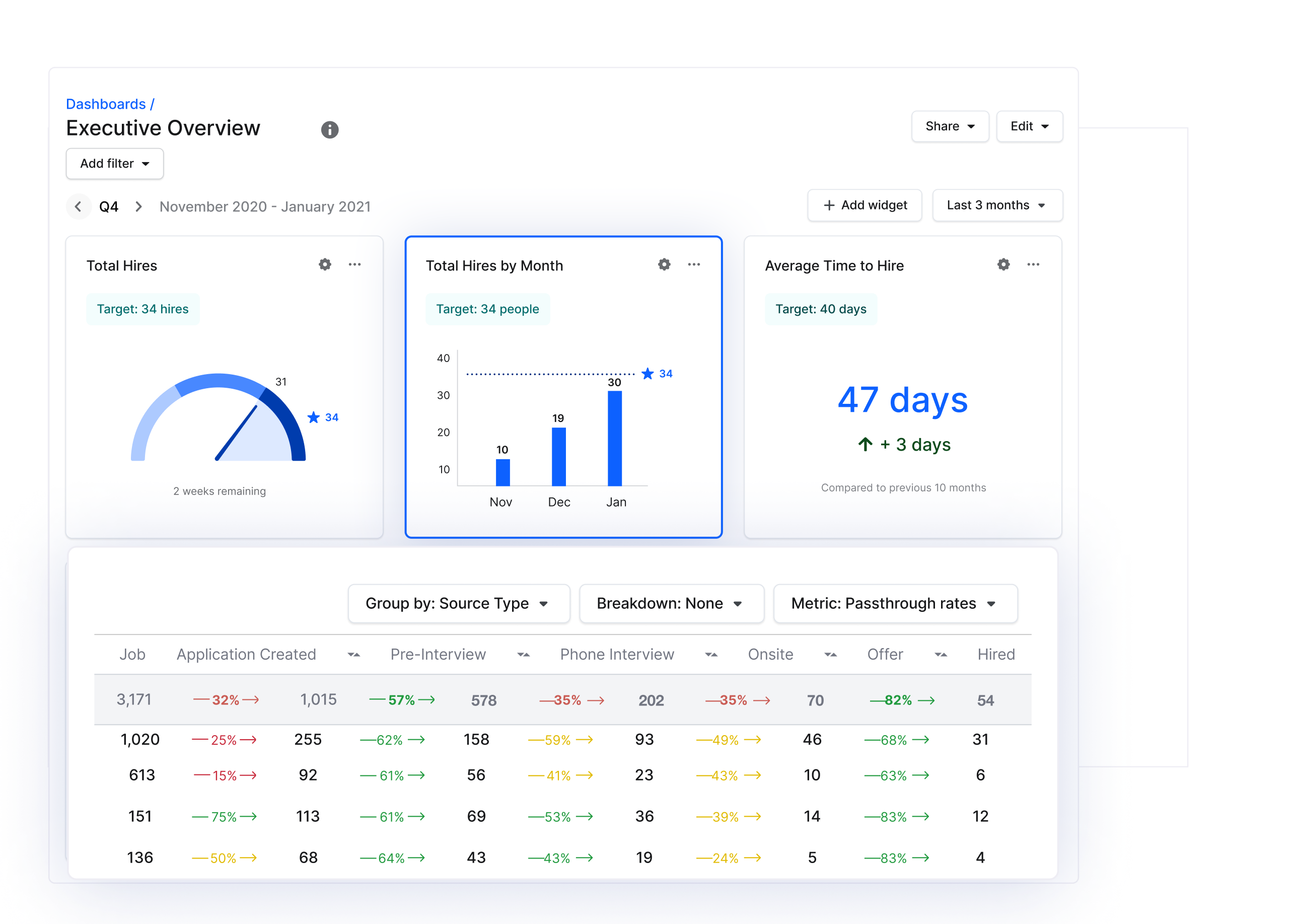
Task: Click gear icon on Average Time to Hire
Action: tap(1003, 264)
